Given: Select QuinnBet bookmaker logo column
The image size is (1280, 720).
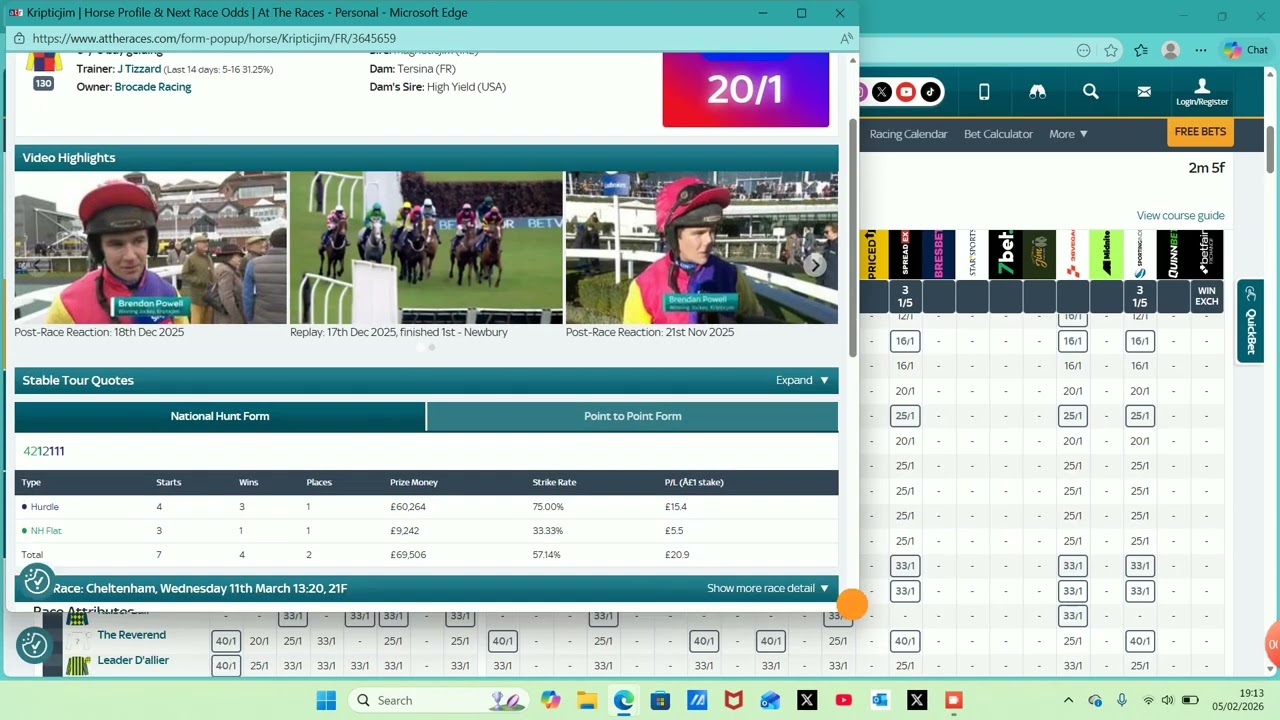Looking at the screenshot, I should (1173, 255).
